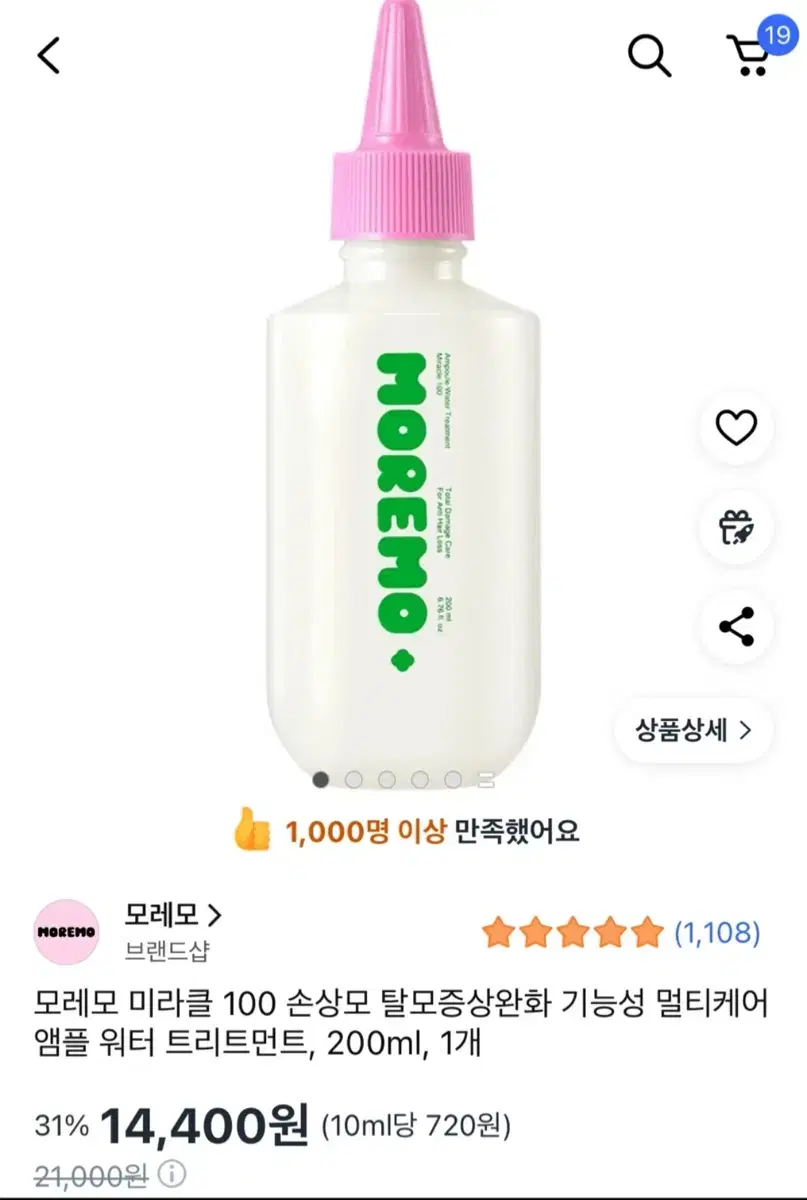View the 1,108 reviews count

coord(717,933)
